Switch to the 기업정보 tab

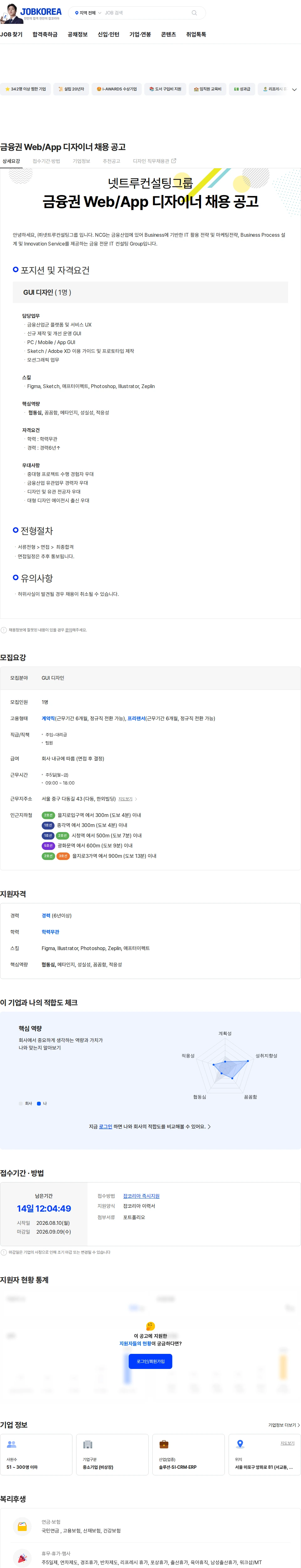point(82,161)
